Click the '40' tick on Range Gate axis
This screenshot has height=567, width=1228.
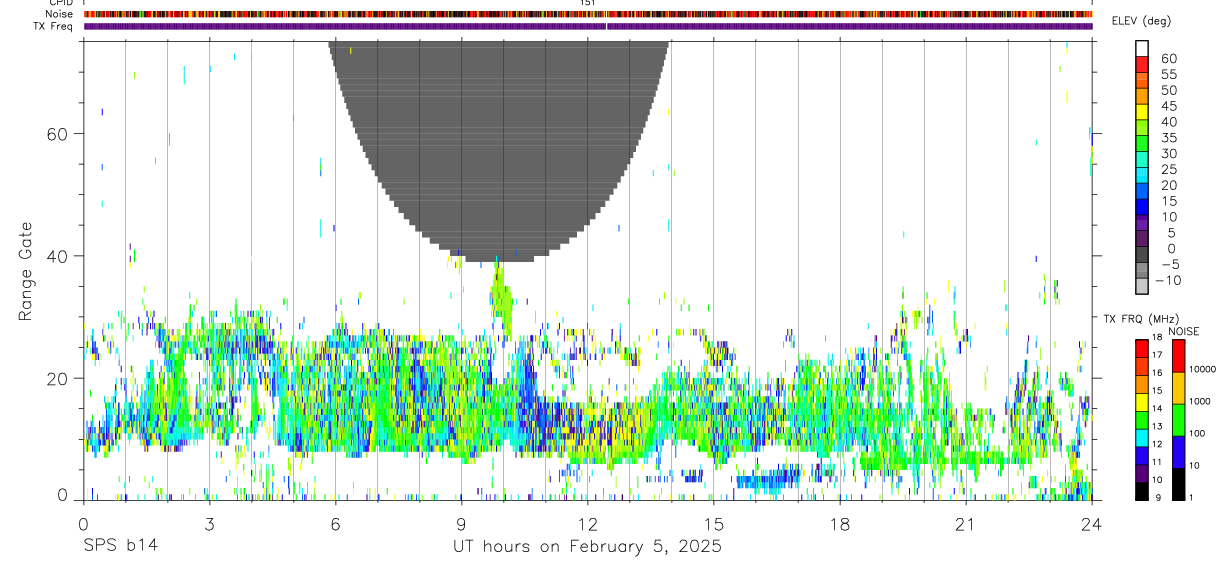55,255
